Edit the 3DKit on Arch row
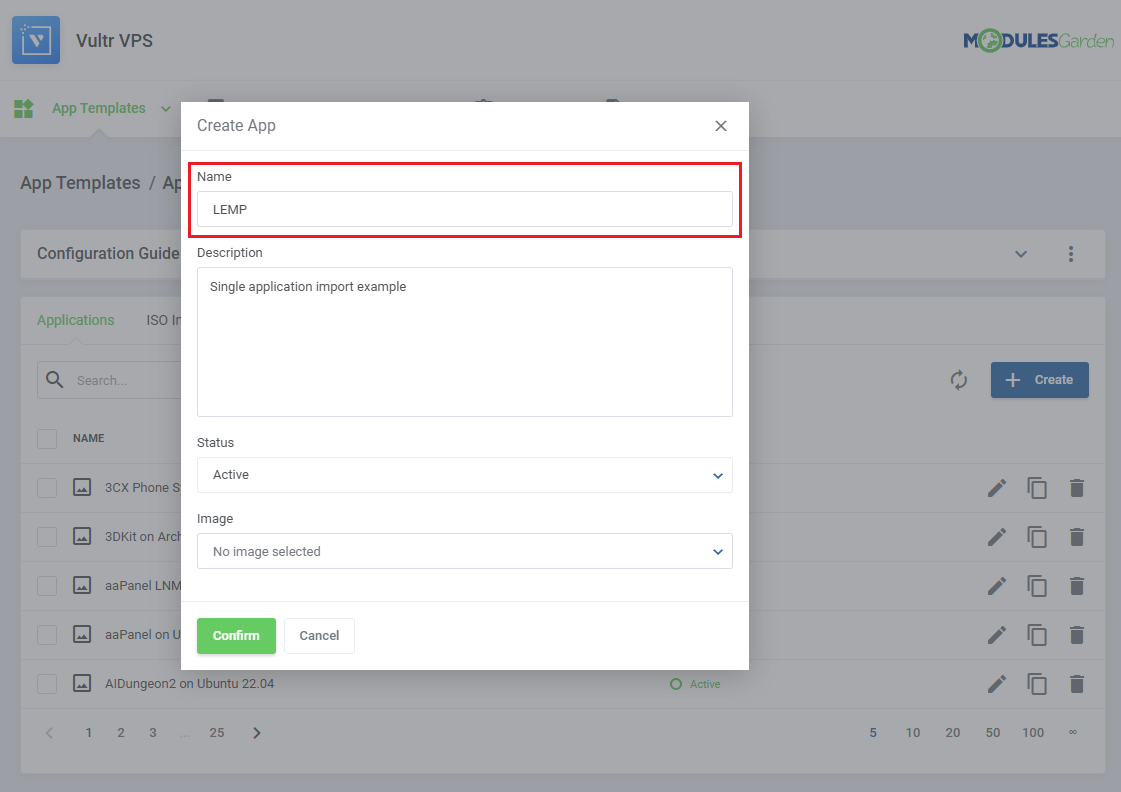Viewport: 1121px width, 792px height. coord(997,537)
